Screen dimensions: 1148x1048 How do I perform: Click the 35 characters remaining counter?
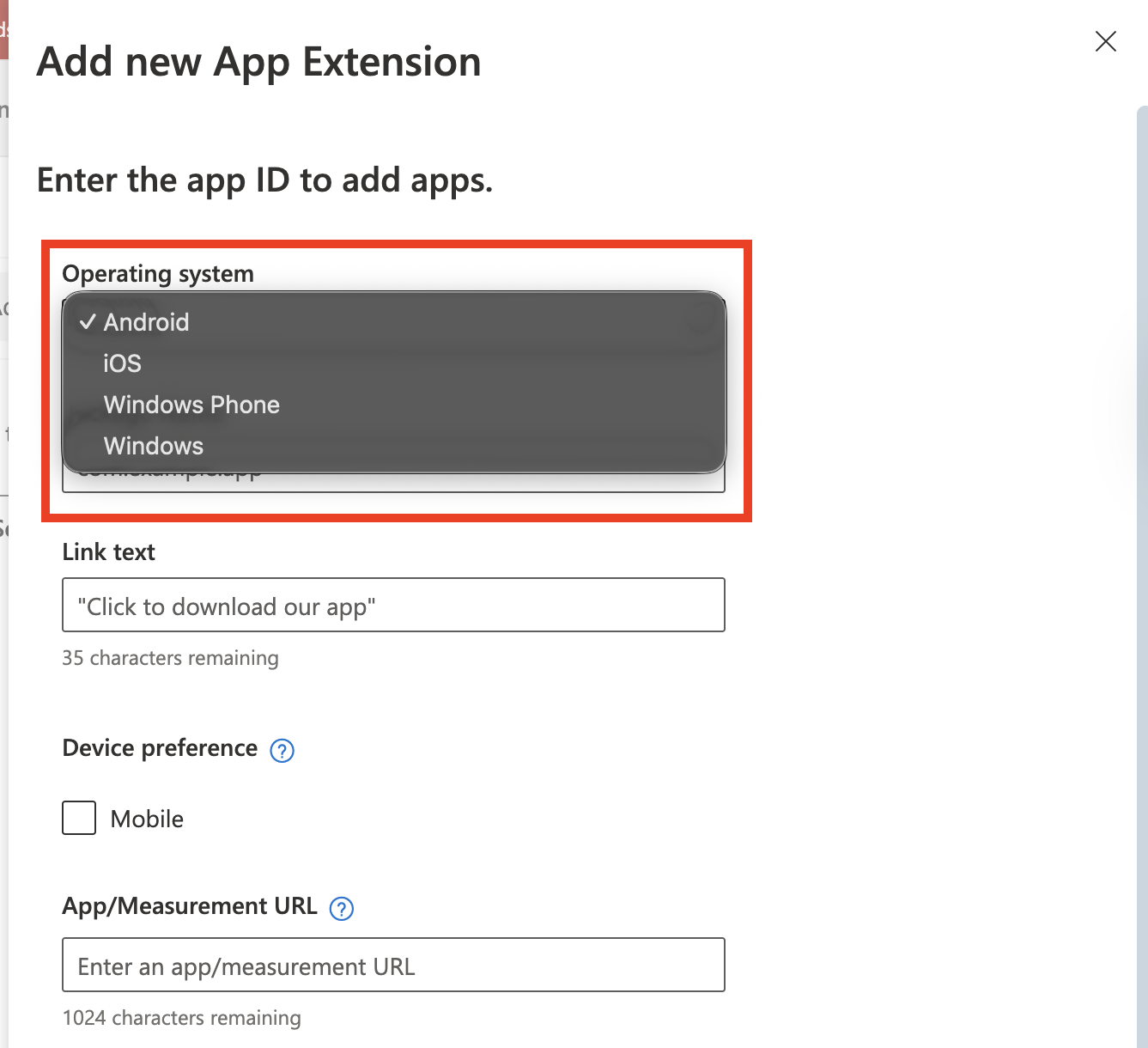pos(170,658)
